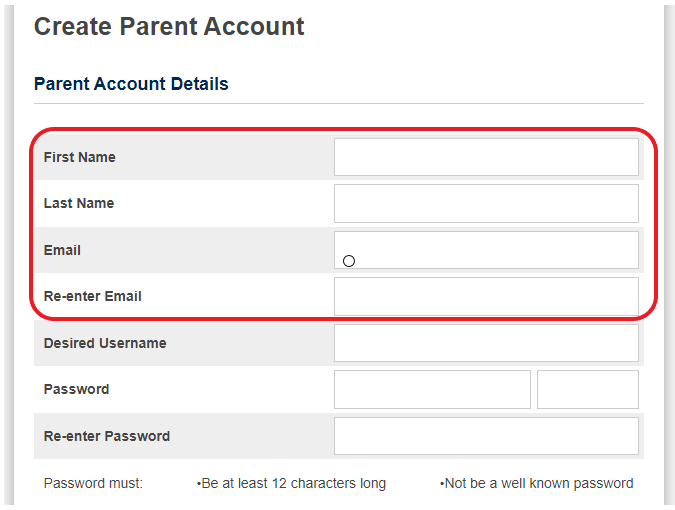The height and width of the screenshot is (510, 675).
Task: Select the Email label
Action: coord(62,250)
